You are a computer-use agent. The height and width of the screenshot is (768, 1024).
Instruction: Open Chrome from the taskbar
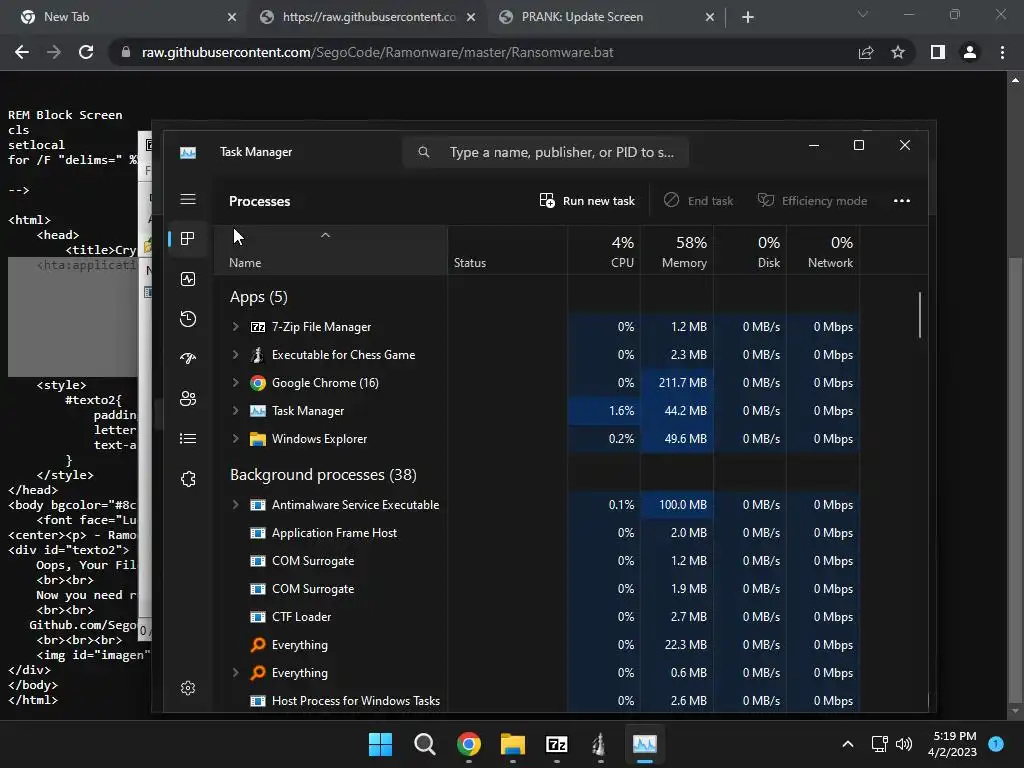tap(469, 744)
